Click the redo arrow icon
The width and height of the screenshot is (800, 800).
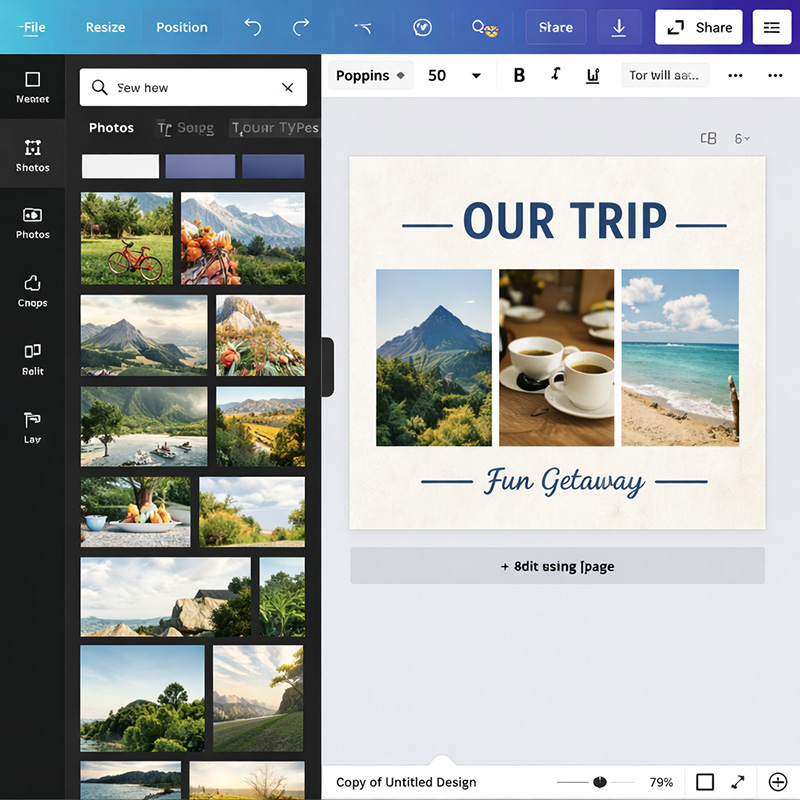[301, 27]
